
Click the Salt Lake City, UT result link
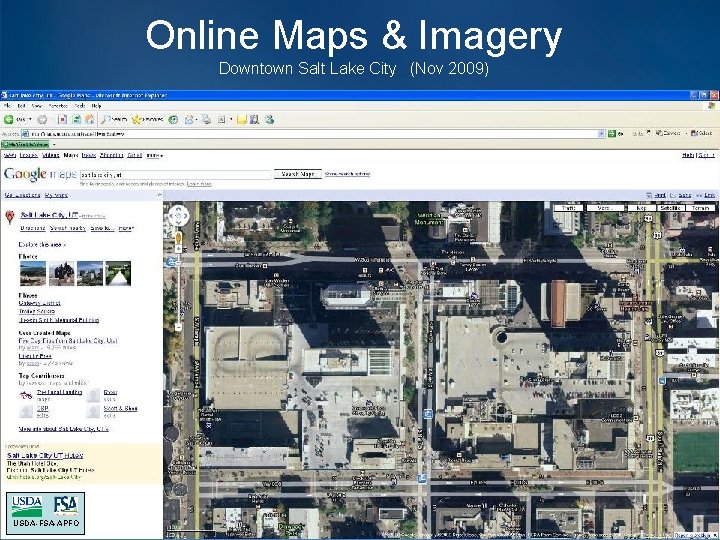tap(49, 215)
